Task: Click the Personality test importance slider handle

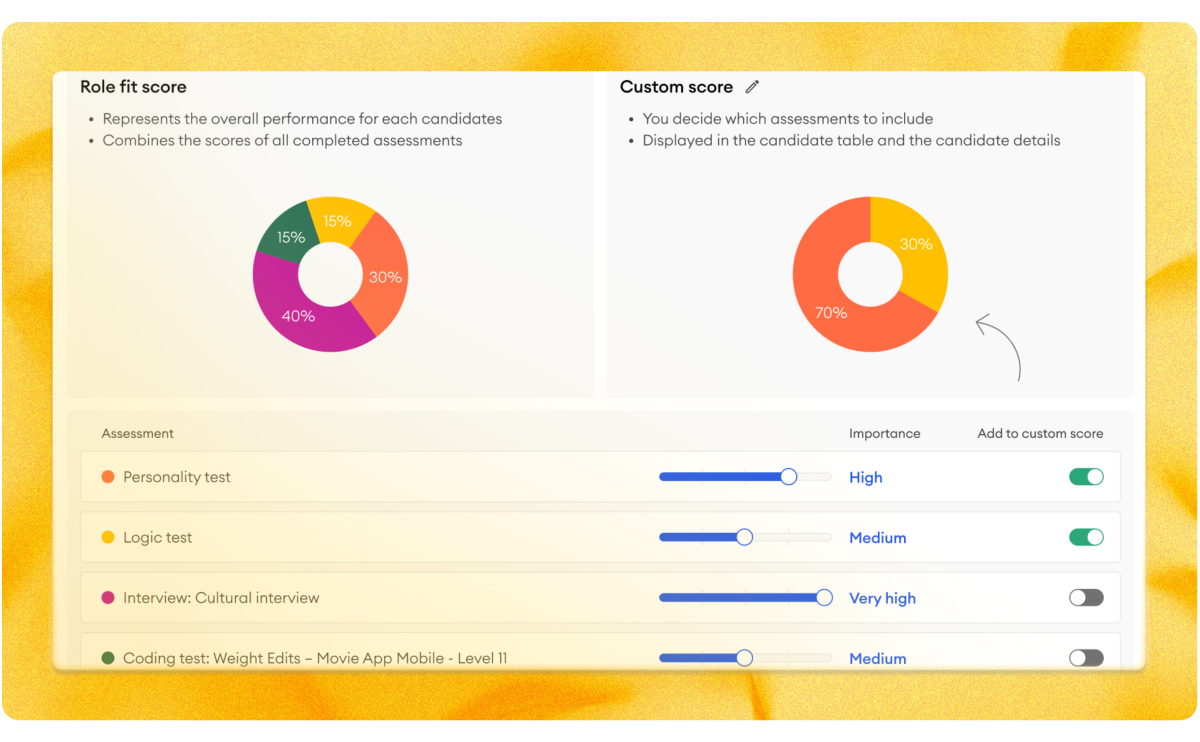Action: click(788, 477)
